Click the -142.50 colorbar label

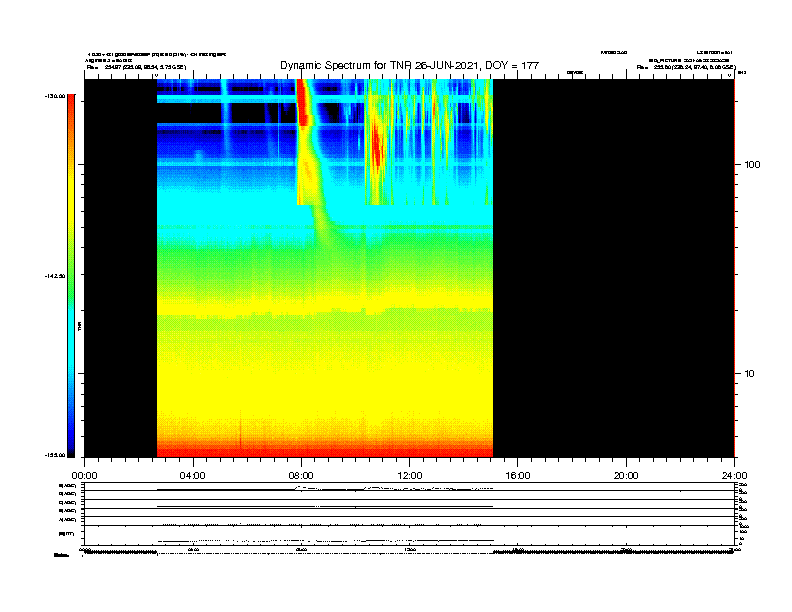coord(55,276)
